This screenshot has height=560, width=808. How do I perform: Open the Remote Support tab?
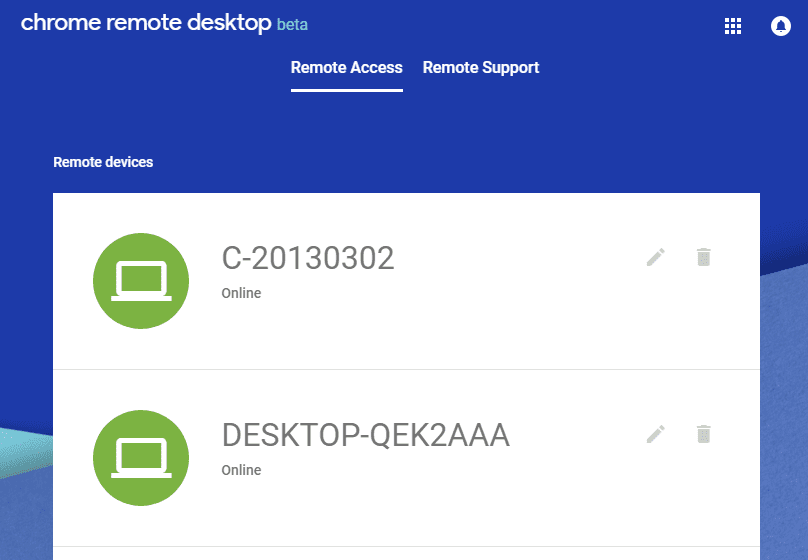pos(481,68)
